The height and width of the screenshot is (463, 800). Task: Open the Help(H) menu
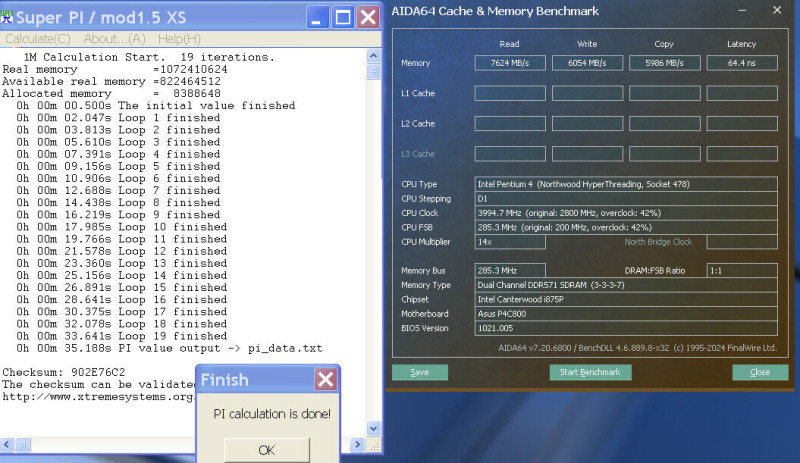coord(179,39)
